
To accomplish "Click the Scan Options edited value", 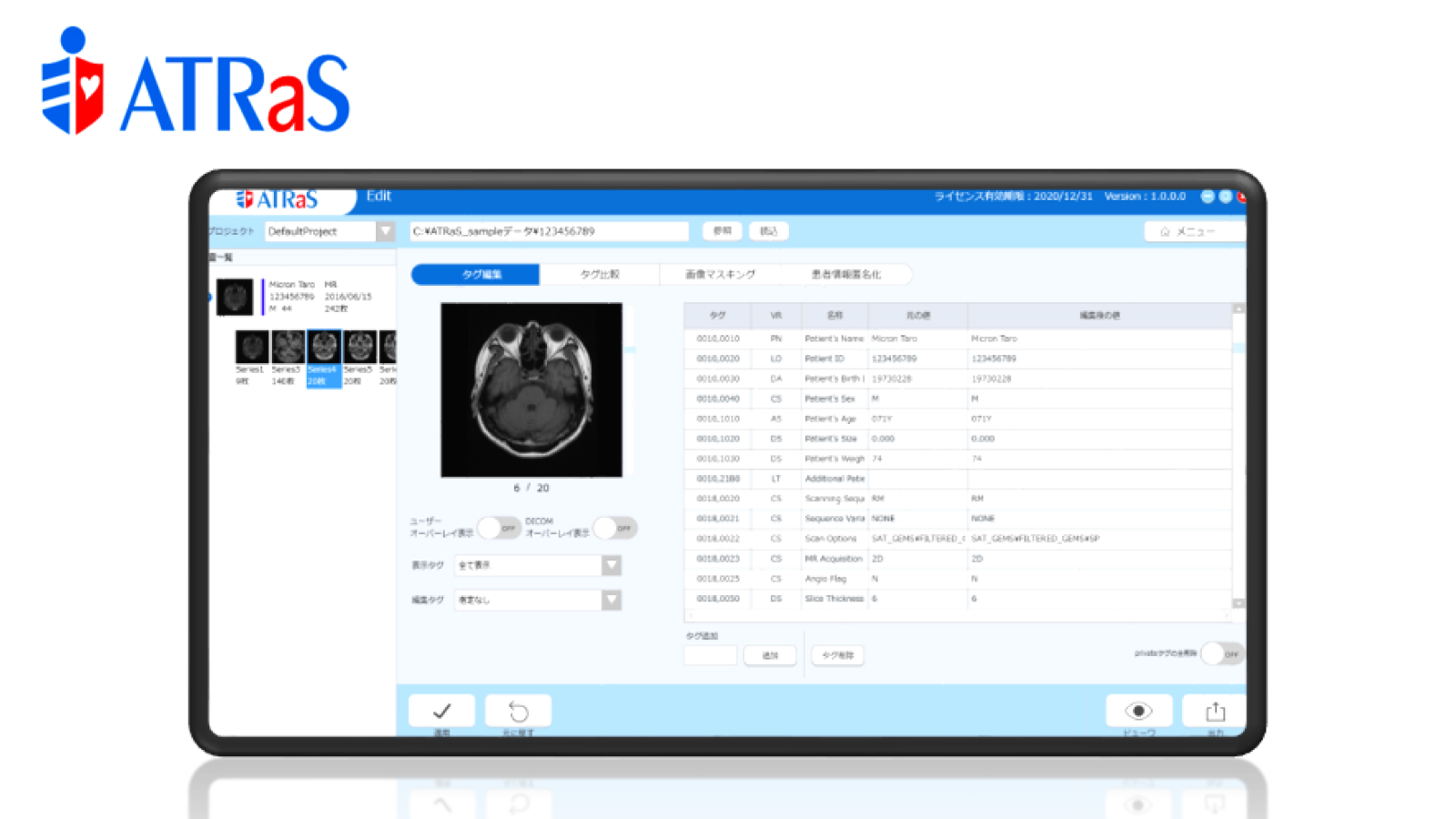I will (x=1036, y=539).
